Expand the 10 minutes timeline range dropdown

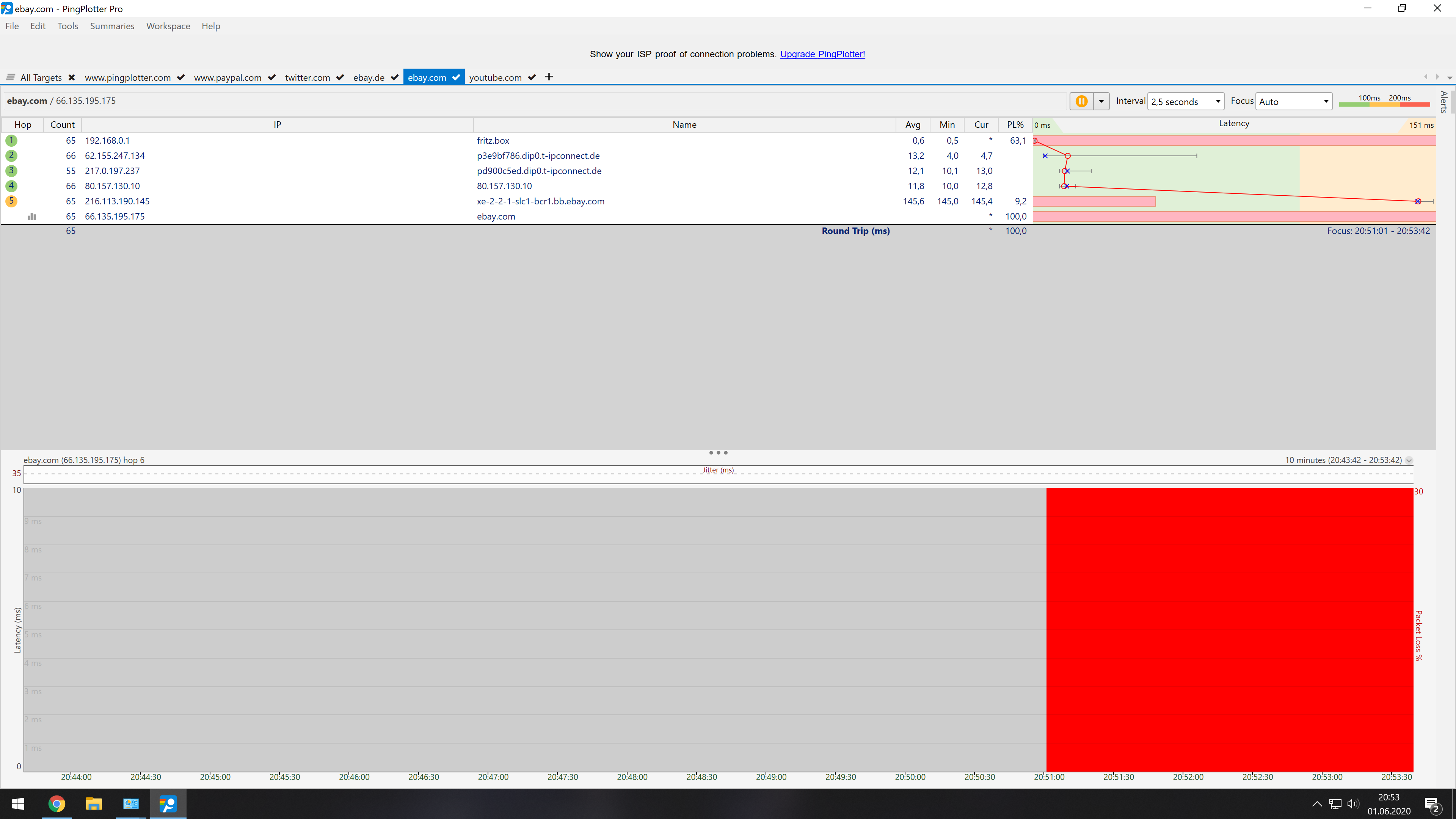tap(1409, 460)
